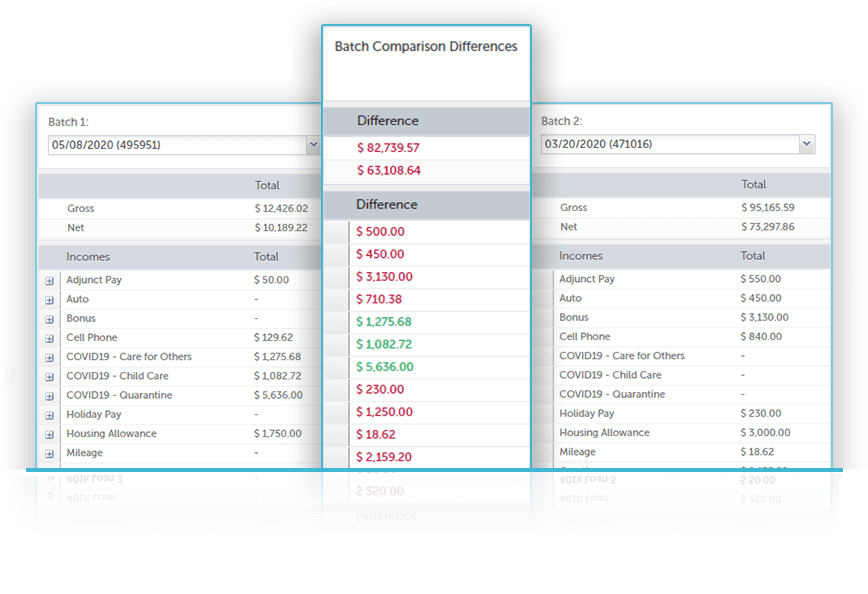The width and height of the screenshot is (868, 594).
Task: Click the $ 18.62 difference value
Action: pyautogui.click(x=376, y=435)
